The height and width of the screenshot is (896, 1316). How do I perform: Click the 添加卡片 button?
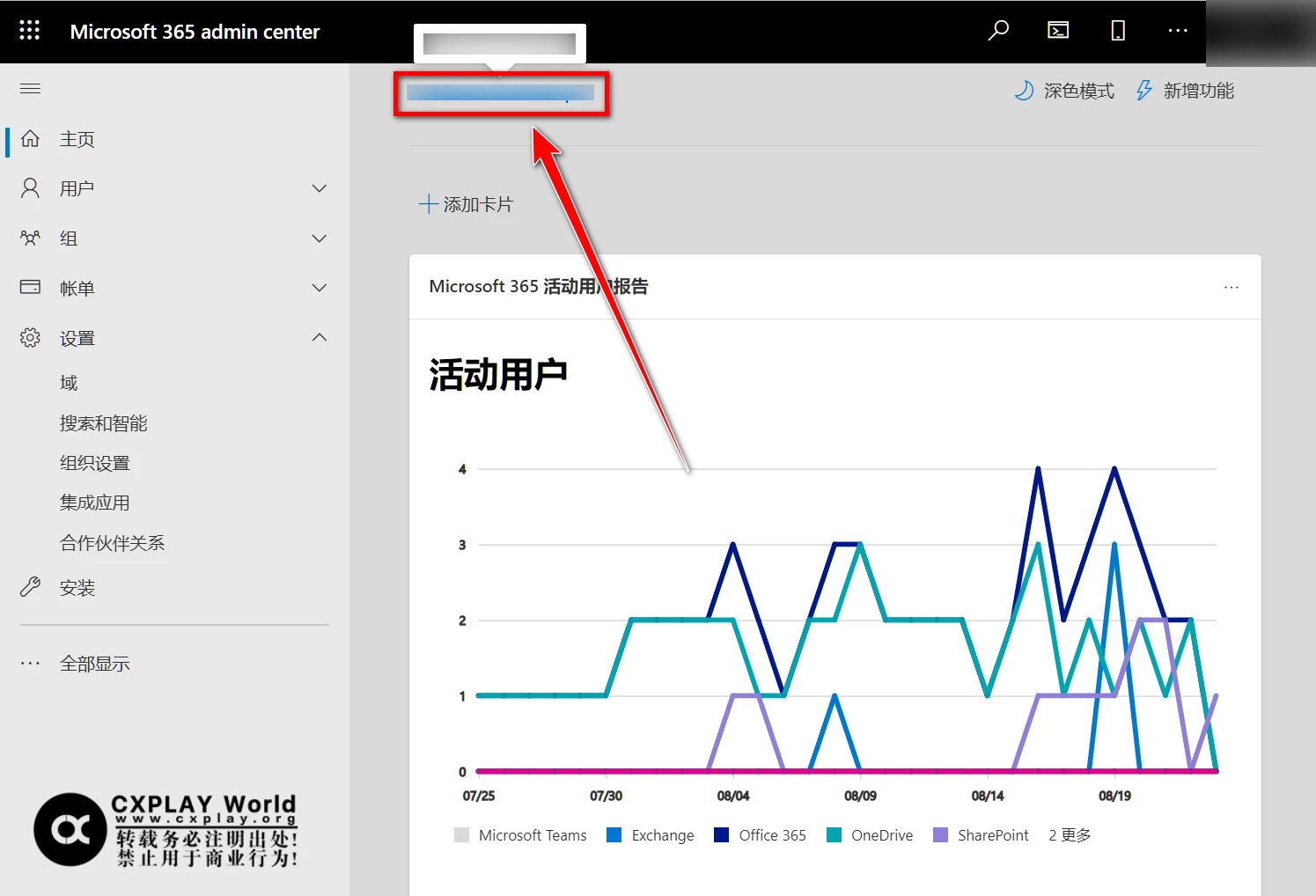[466, 204]
